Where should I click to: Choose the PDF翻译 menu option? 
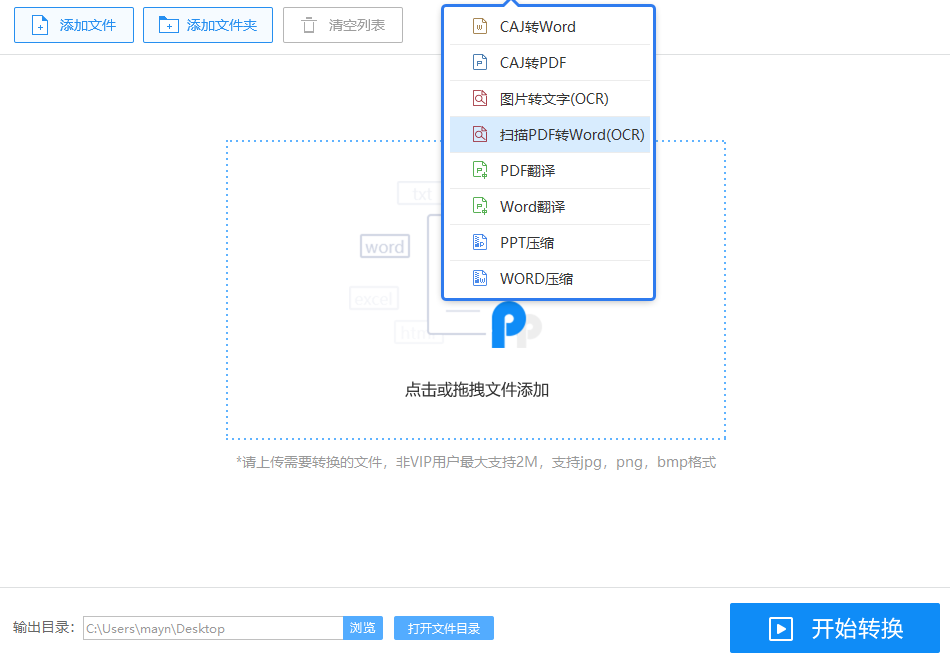click(x=528, y=171)
